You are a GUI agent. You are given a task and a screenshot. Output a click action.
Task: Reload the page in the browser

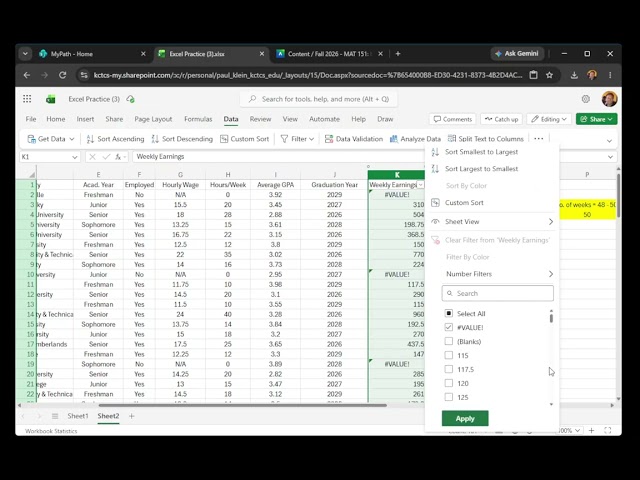(x=62, y=75)
